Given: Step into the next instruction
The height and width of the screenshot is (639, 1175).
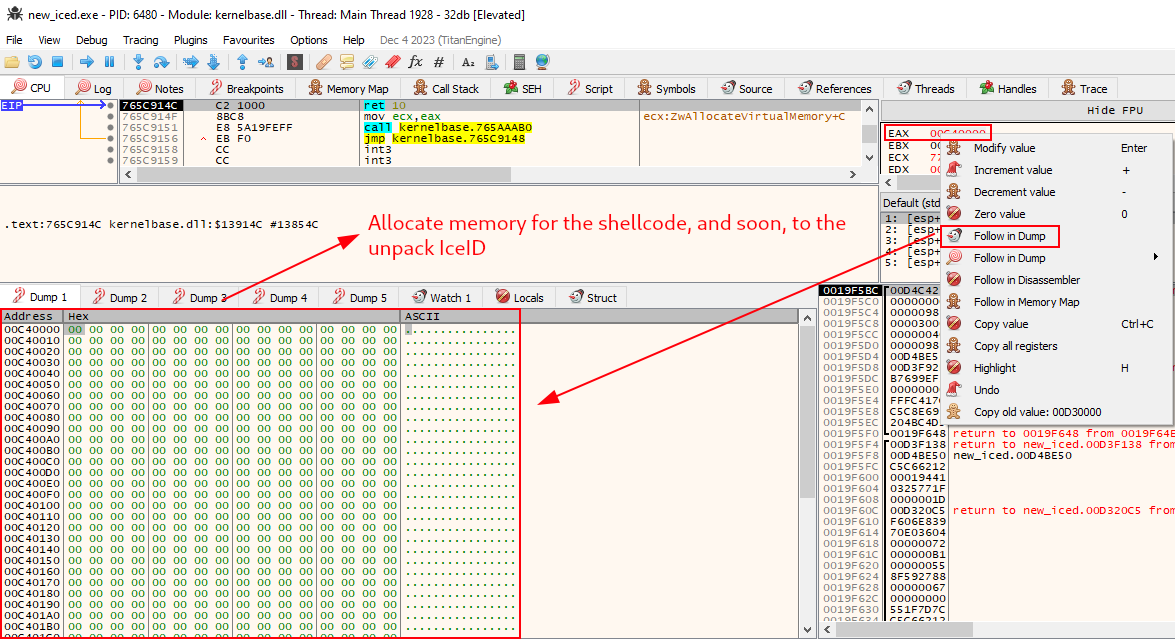Looking at the screenshot, I should (x=139, y=62).
